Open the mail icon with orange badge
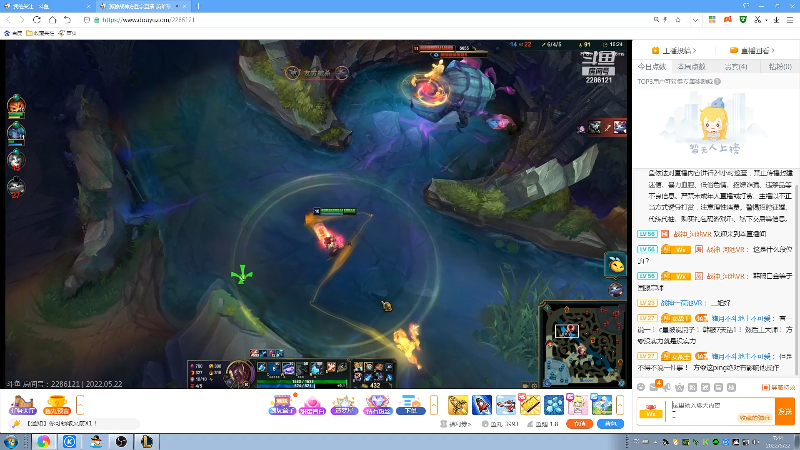800x450 pixels. 655,386
